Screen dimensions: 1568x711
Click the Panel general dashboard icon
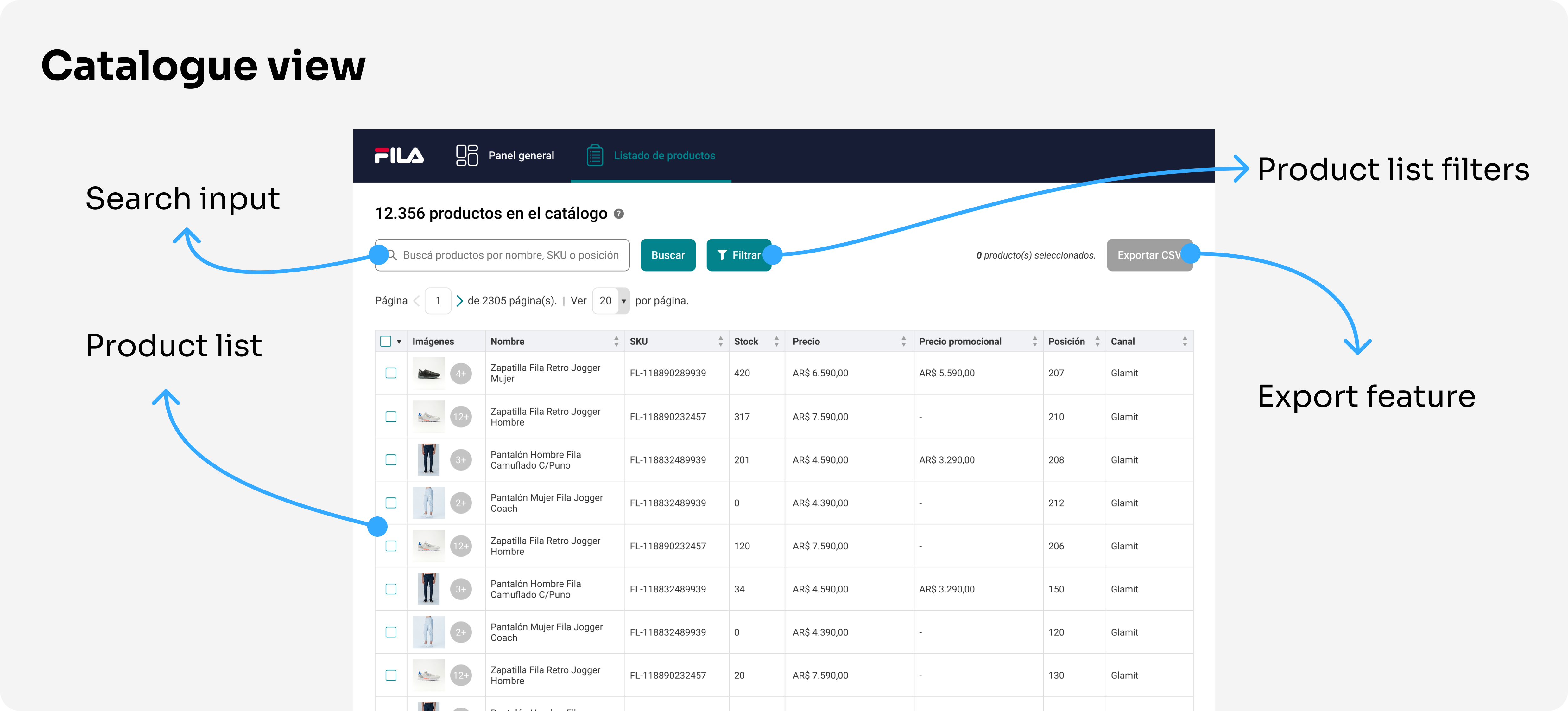pos(467,155)
